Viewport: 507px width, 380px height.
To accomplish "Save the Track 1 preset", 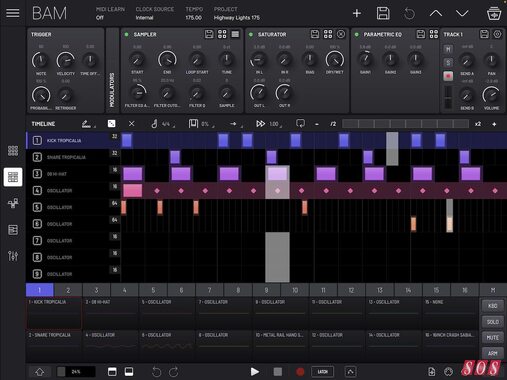I will [484, 34].
